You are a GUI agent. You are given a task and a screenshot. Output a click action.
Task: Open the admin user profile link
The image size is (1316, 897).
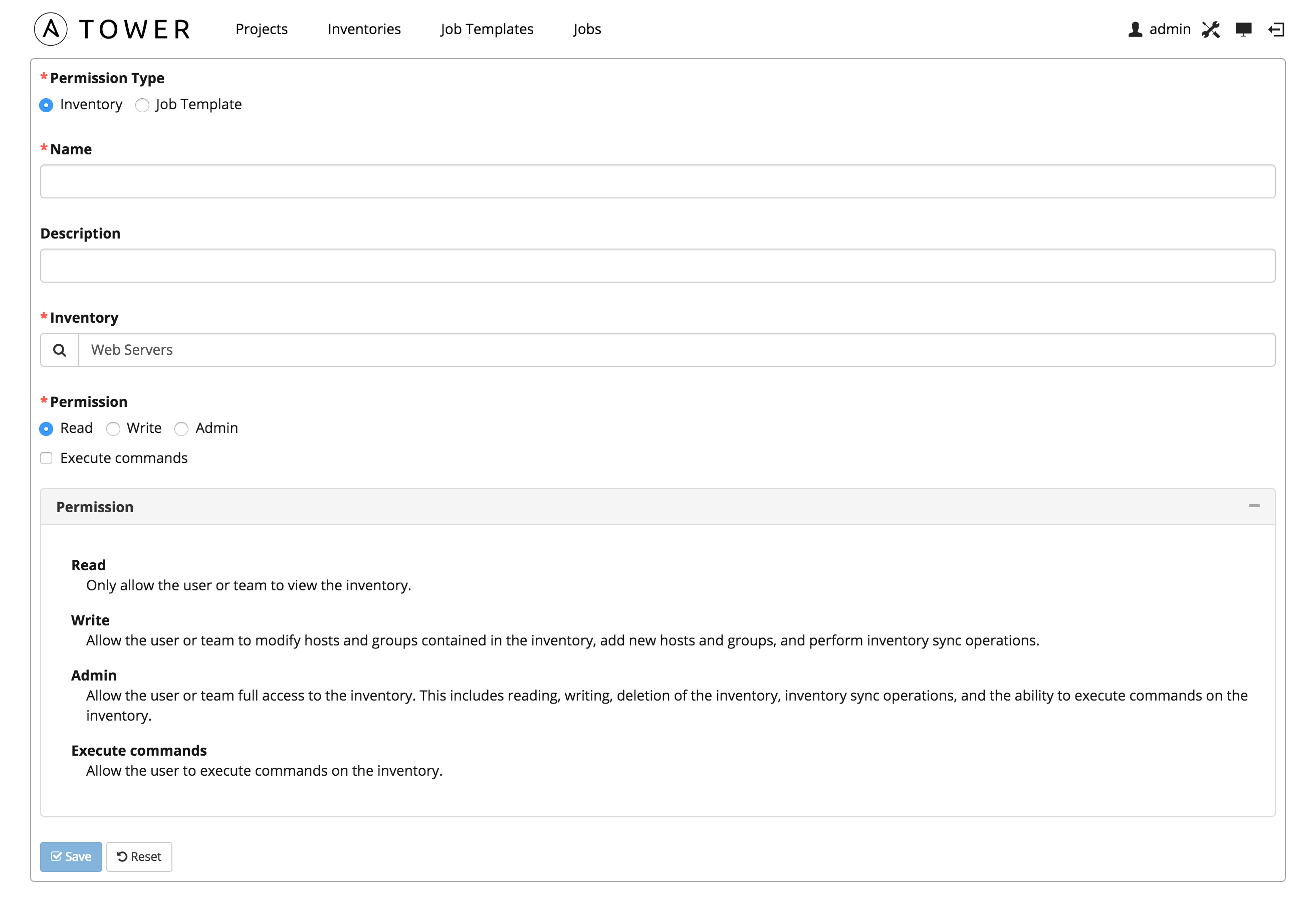click(x=1159, y=30)
